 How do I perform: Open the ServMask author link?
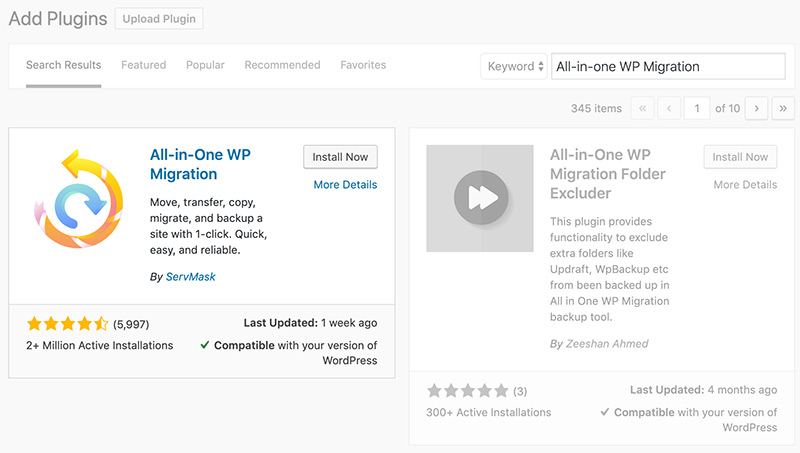point(191,276)
